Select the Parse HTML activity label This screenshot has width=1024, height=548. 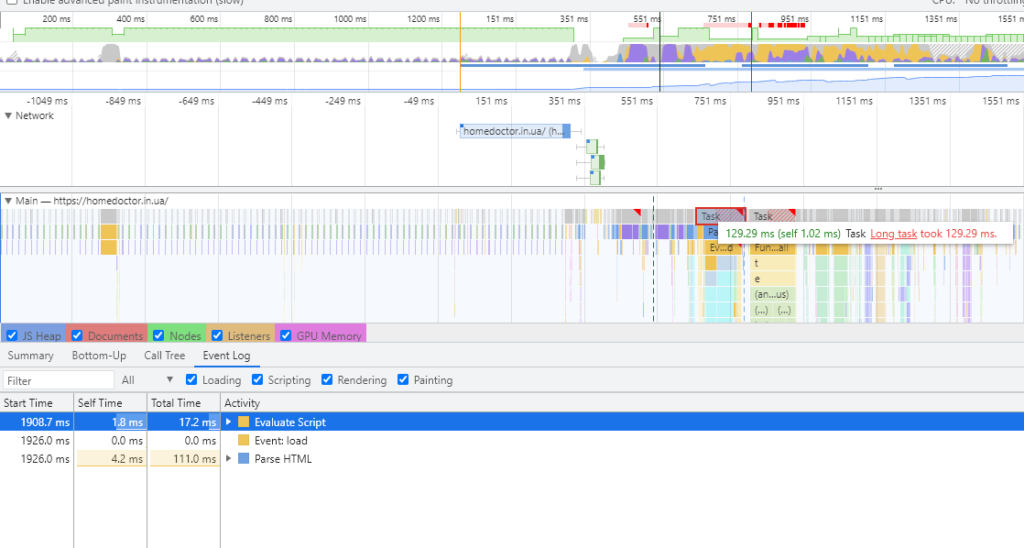tap(283, 459)
